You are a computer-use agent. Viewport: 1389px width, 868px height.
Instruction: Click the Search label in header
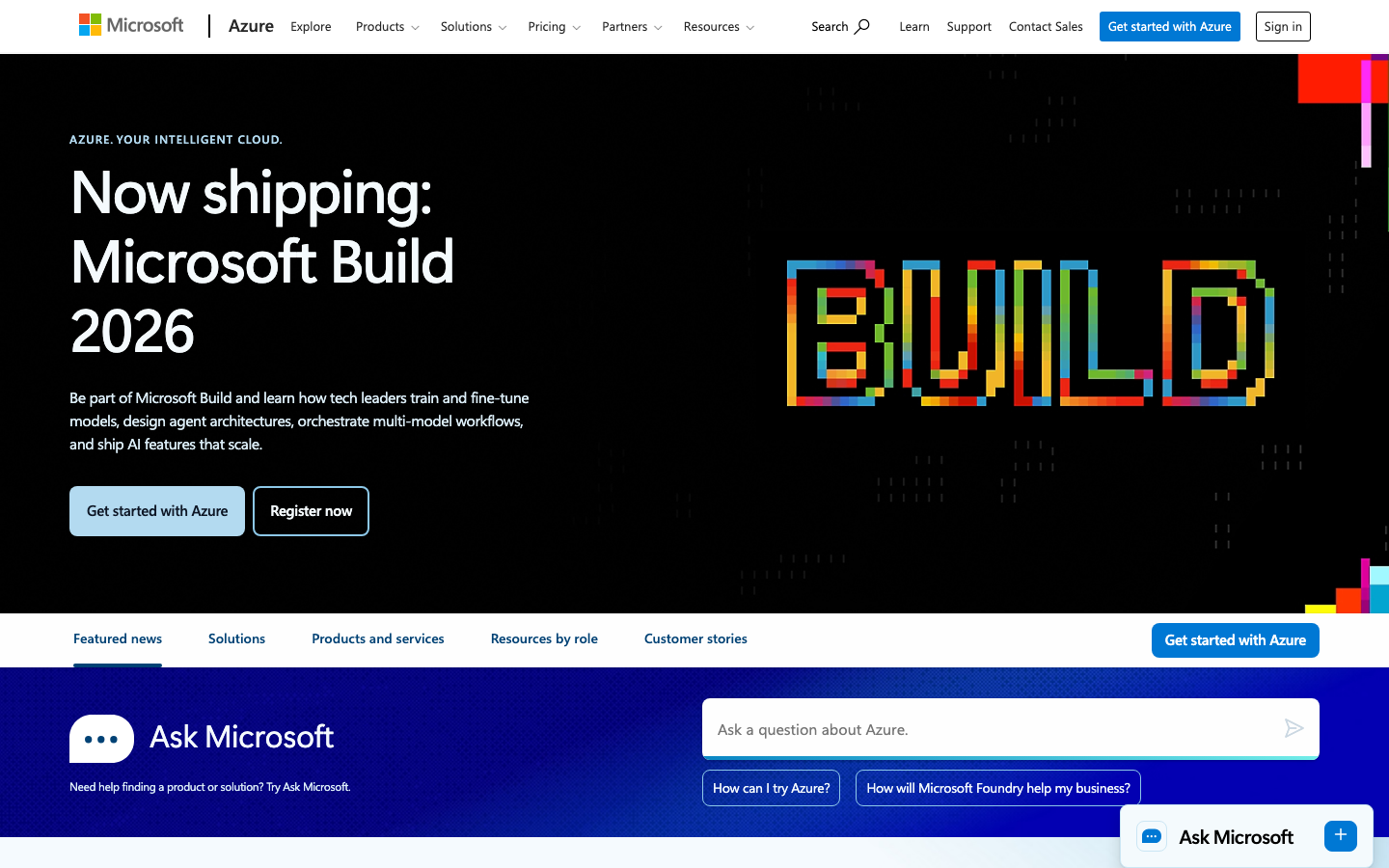point(830,26)
